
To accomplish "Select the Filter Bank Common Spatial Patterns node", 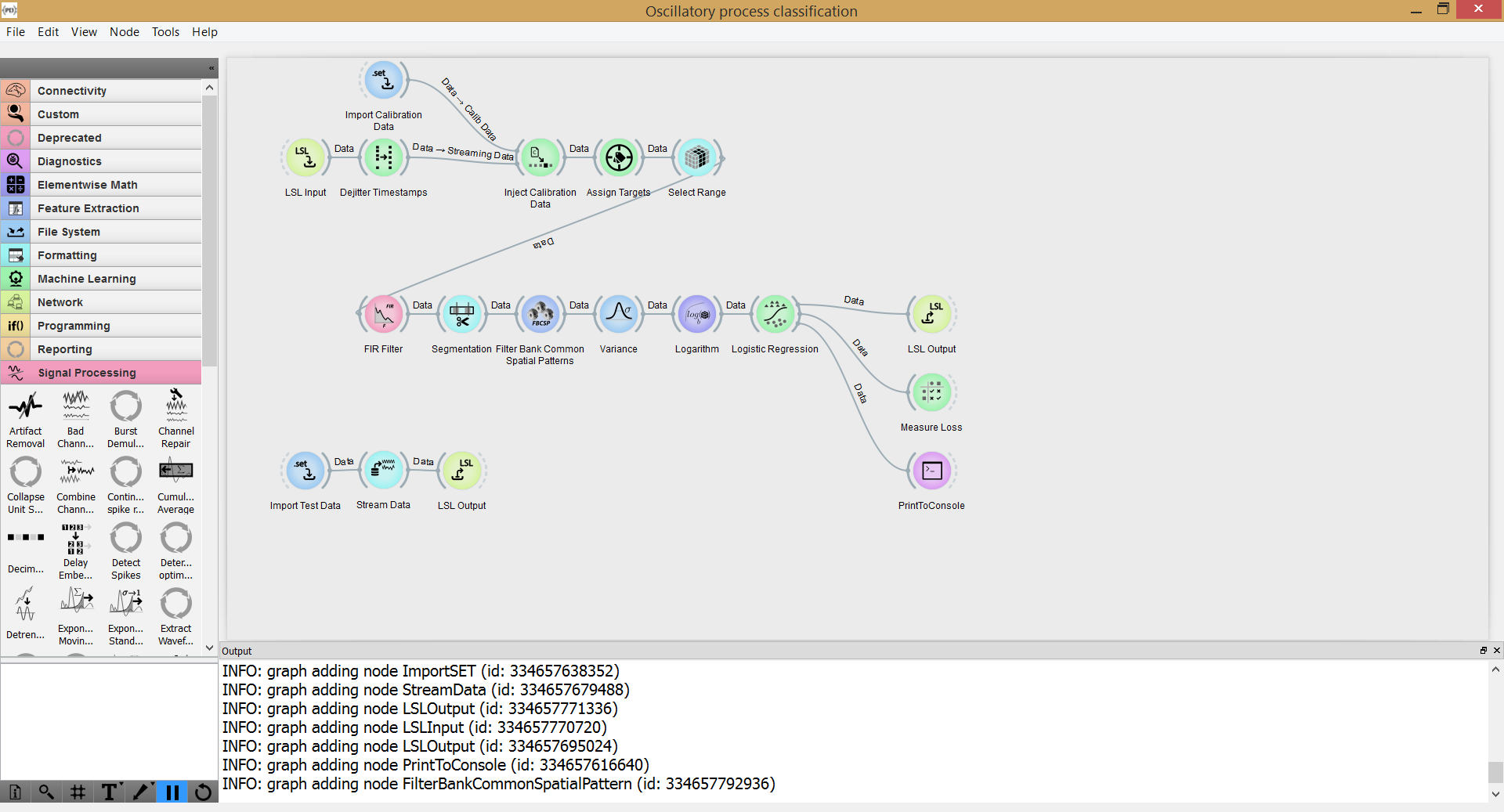I will [540, 314].
